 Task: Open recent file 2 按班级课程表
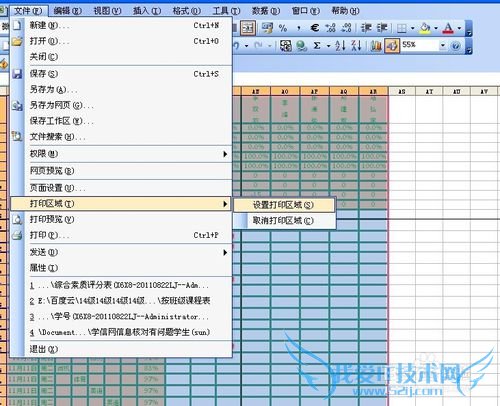pyautogui.click(x=121, y=301)
